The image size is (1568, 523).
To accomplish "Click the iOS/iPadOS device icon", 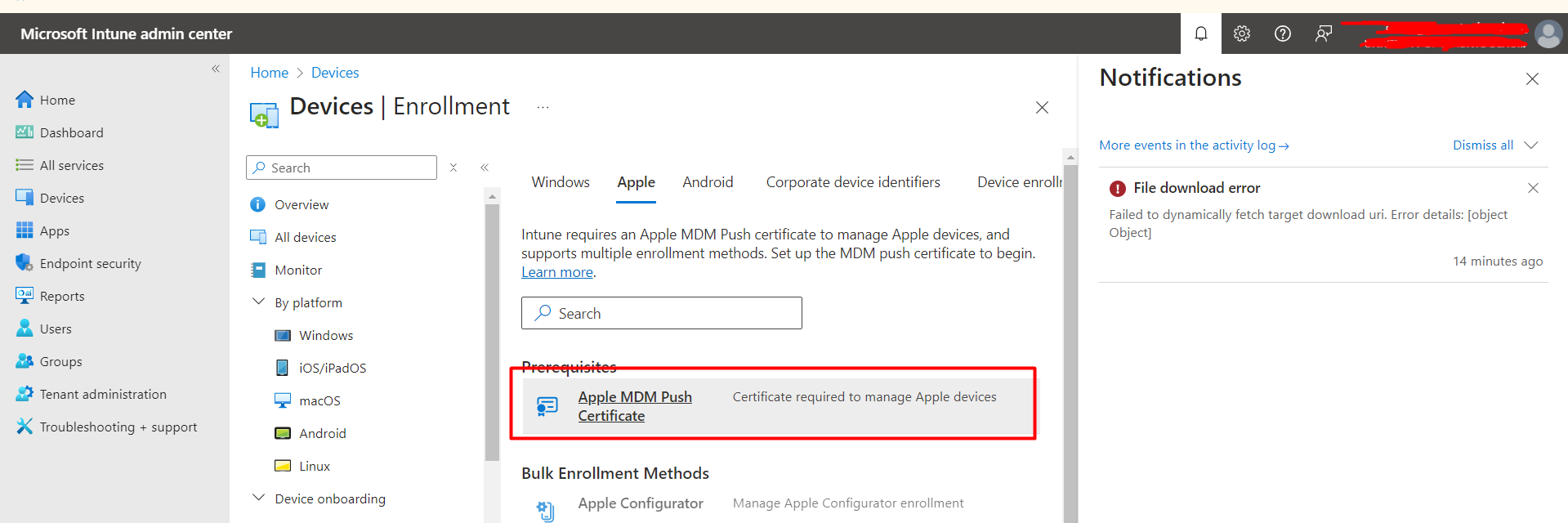I will click(283, 368).
